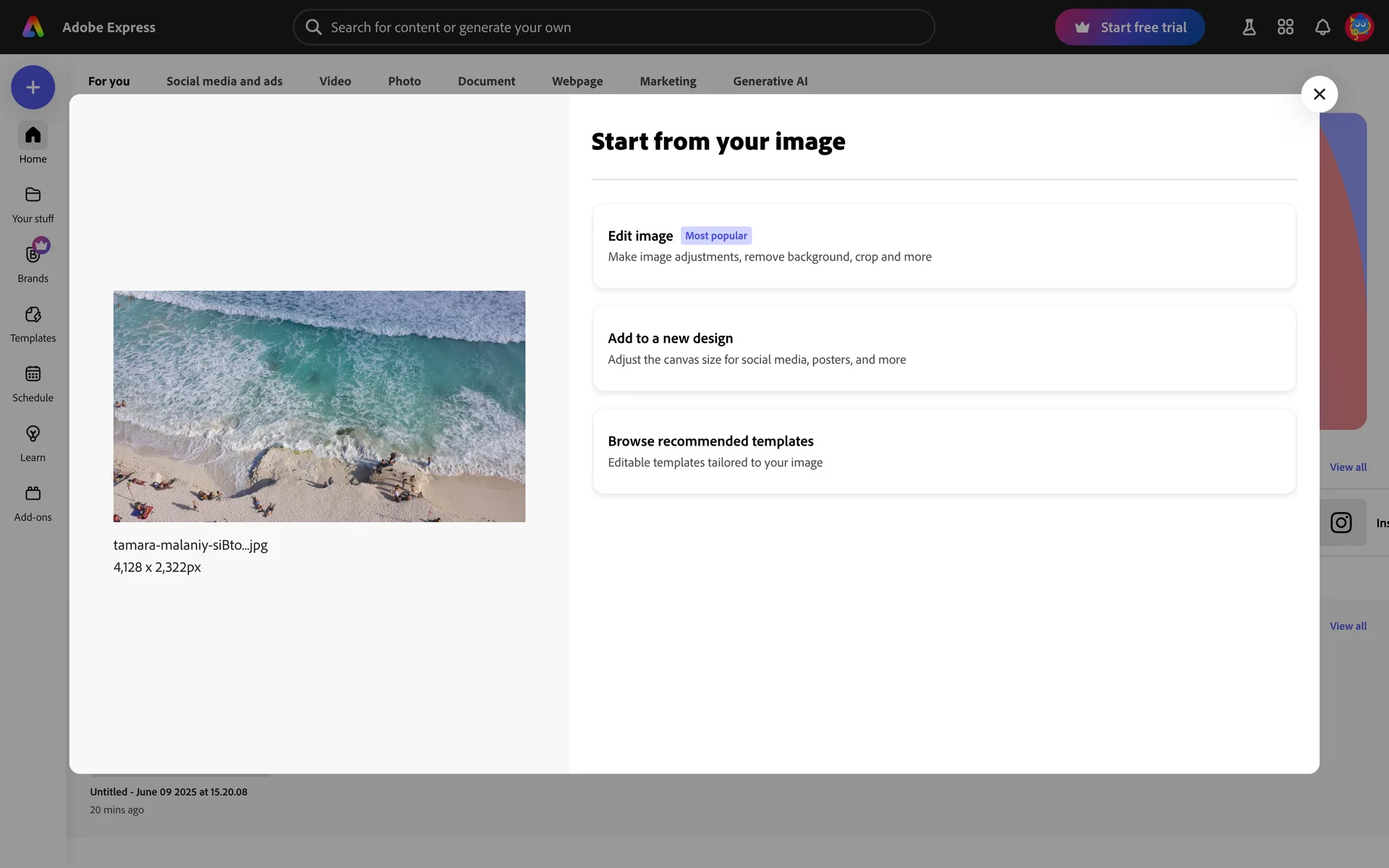Screen dimensions: 1389x868
Task: Select the Edit image option
Action: click(x=943, y=246)
